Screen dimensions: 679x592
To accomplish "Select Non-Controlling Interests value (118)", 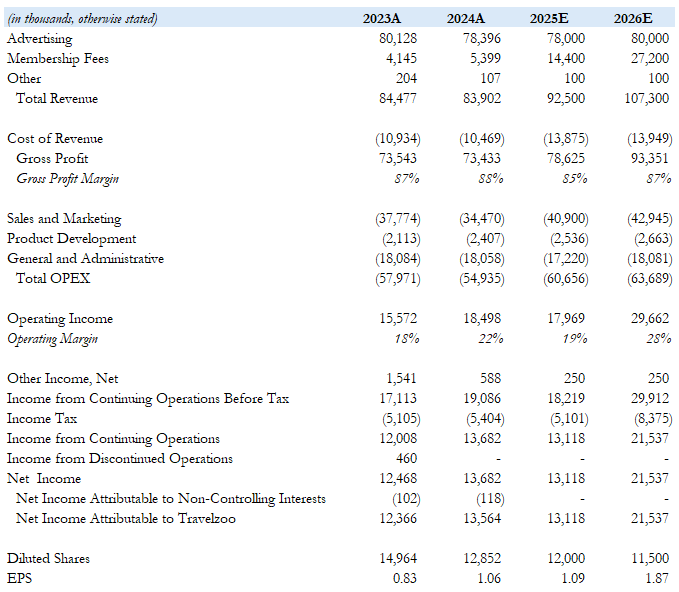I will pos(491,499).
